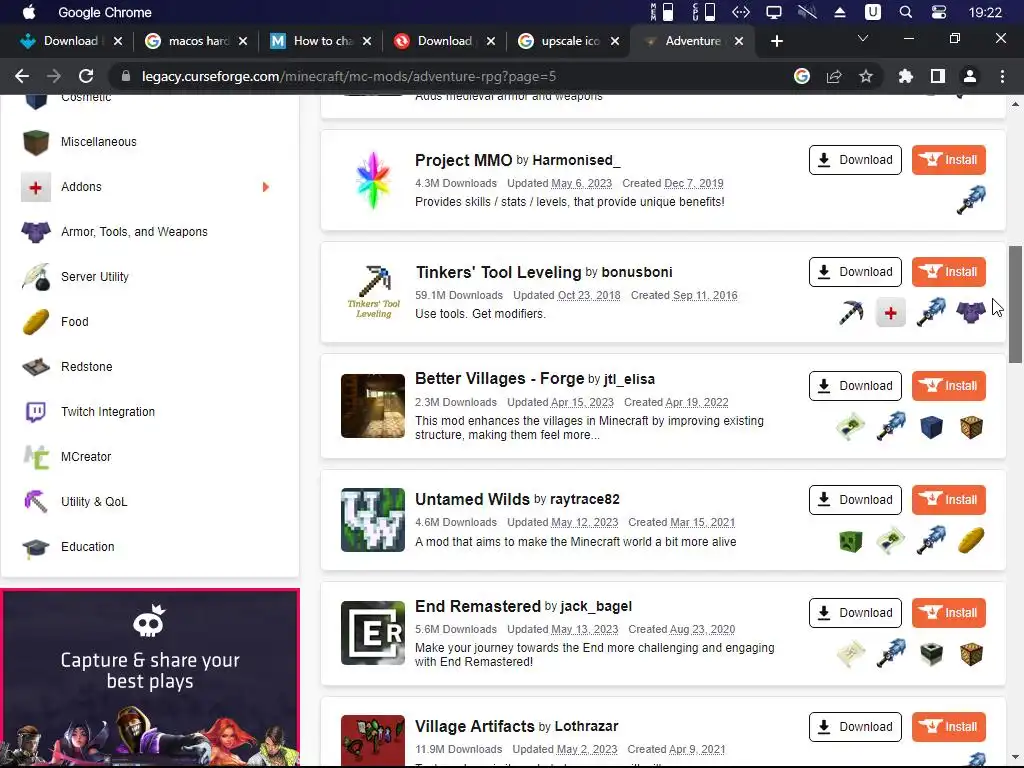This screenshot has width=1024, height=768.
Task: Open Armor, Tools, and Weapons armor icon
Action: click(36, 232)
